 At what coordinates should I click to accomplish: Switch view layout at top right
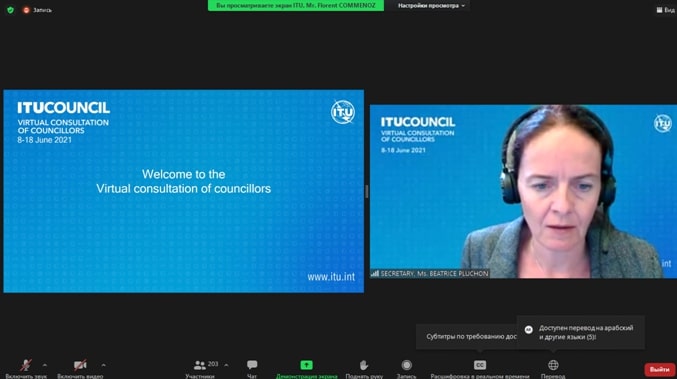coord(665,10)
